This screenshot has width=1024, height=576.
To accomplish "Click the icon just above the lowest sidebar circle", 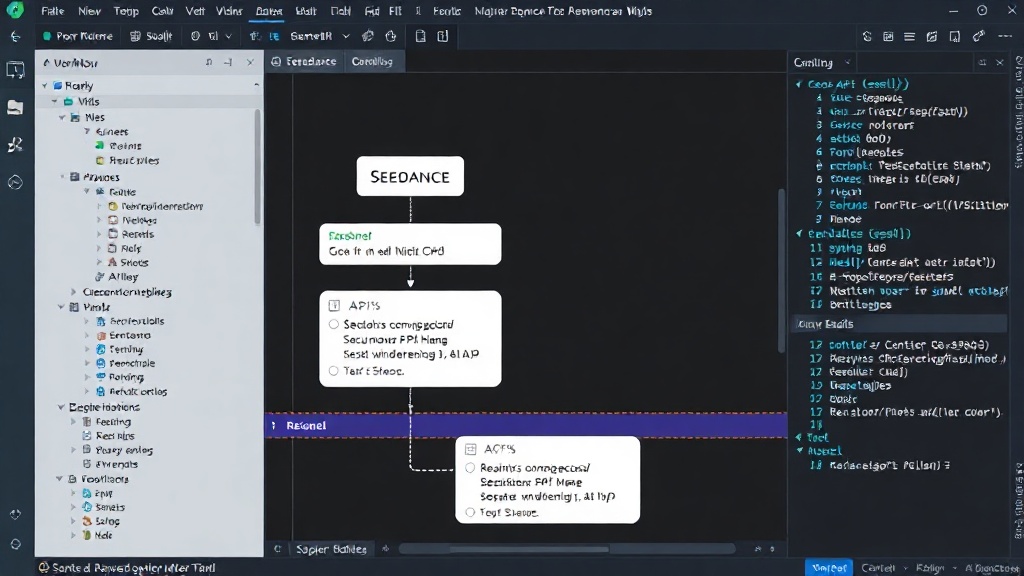I will point(16,515).
